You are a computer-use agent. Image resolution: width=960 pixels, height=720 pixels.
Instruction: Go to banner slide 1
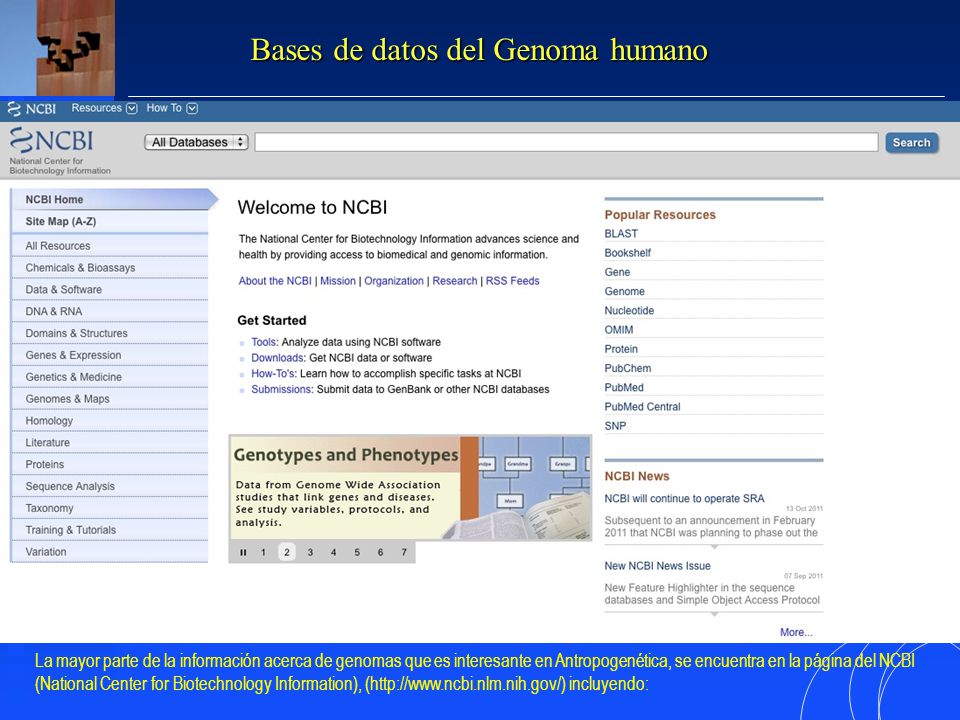point(263,552)
